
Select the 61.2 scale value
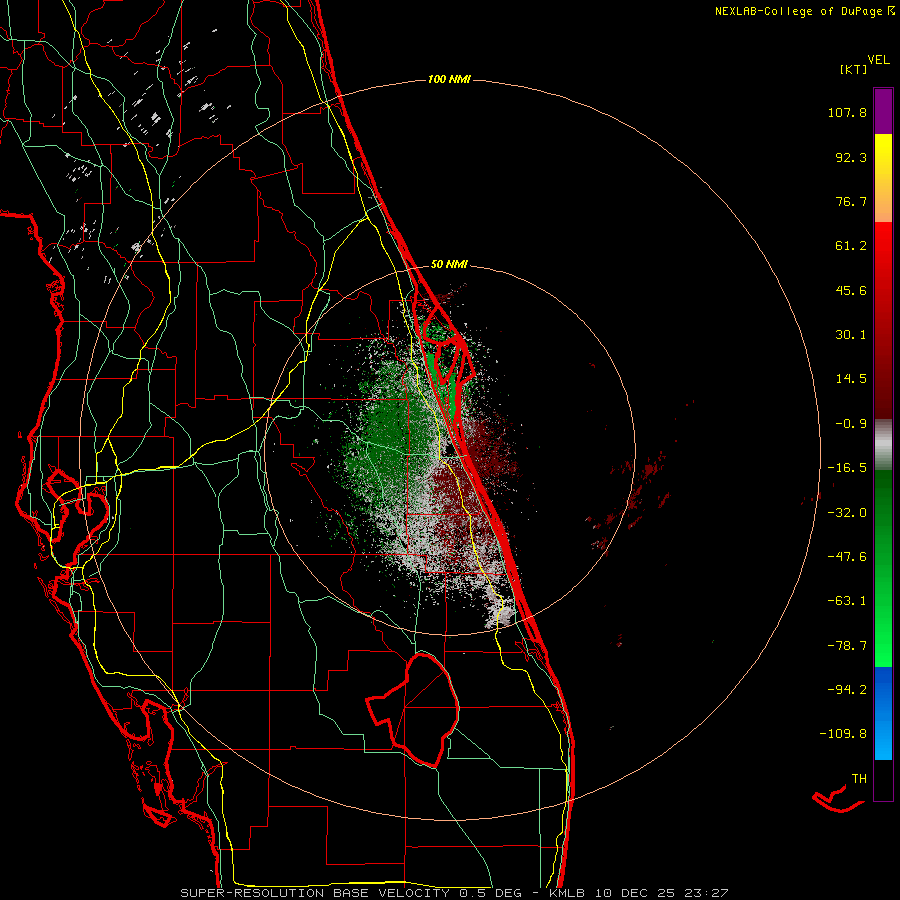[851, 246]
